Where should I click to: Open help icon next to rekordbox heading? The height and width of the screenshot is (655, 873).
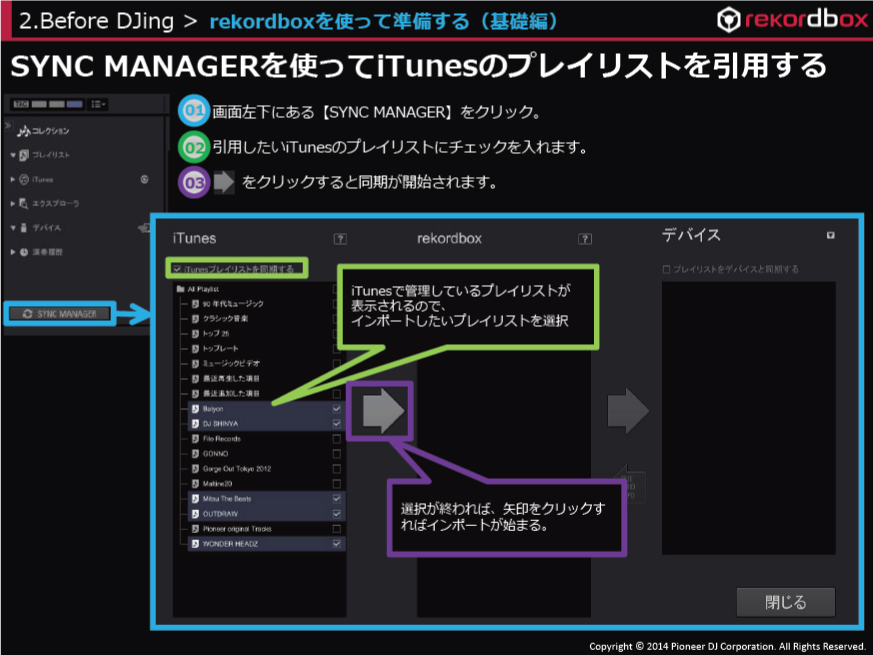pos(585,239)
